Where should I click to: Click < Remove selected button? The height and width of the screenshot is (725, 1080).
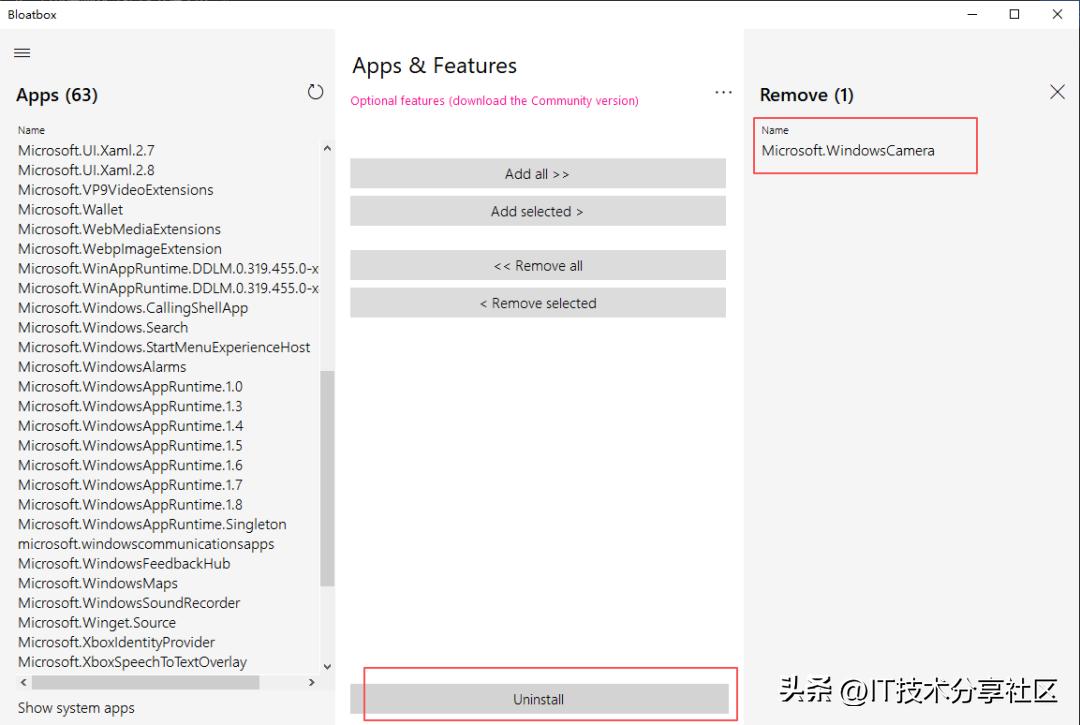coord(538,303)
